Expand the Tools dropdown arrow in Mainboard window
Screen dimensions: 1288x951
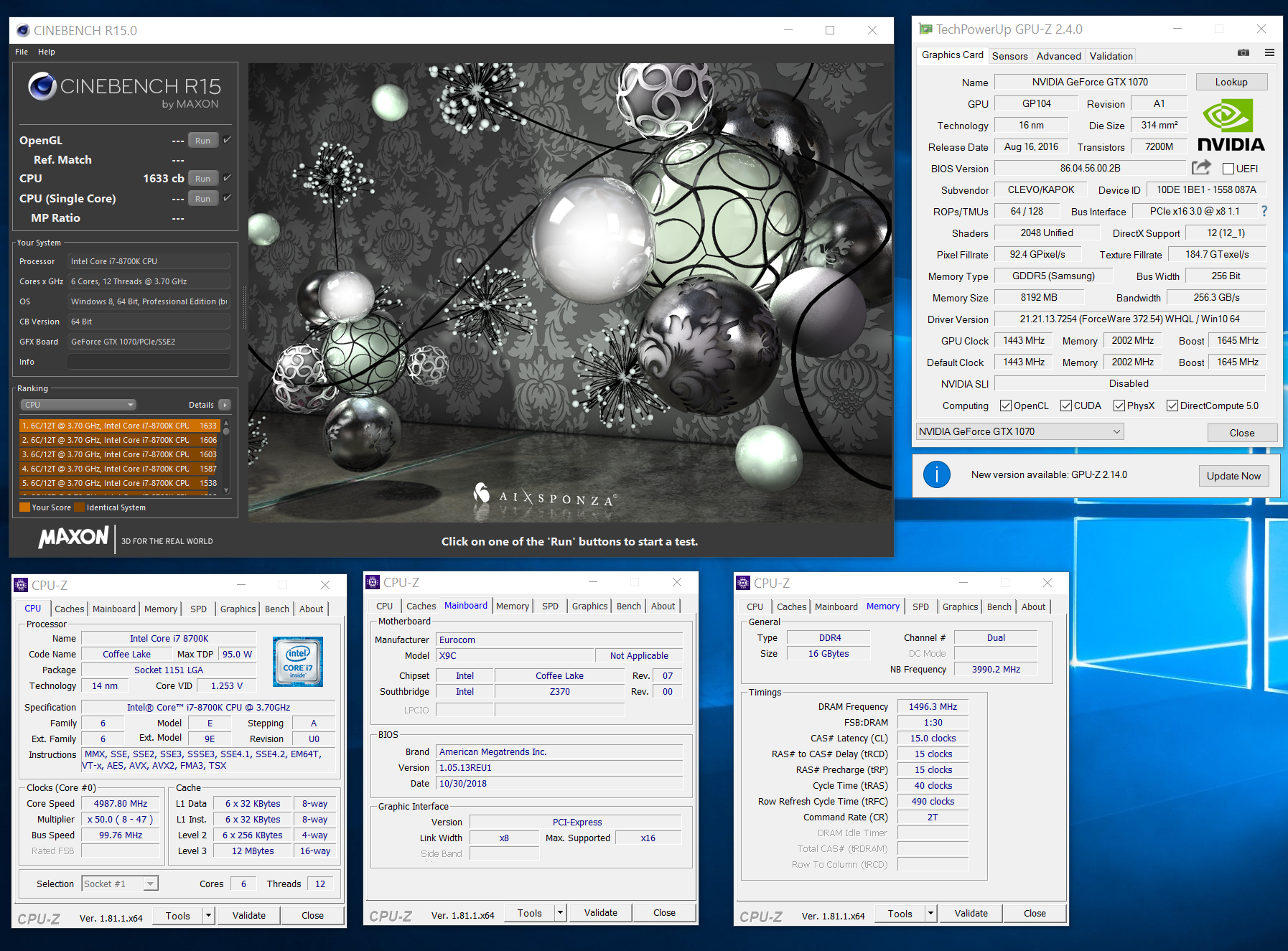point(560,913)
